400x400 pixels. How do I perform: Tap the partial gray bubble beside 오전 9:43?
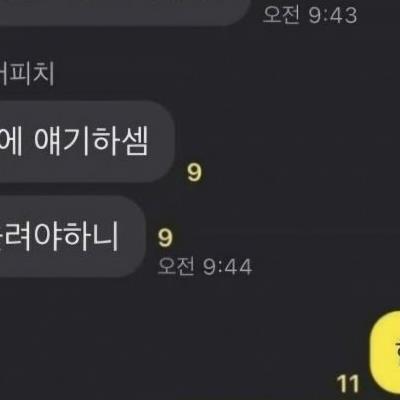[x=125, y=13]
